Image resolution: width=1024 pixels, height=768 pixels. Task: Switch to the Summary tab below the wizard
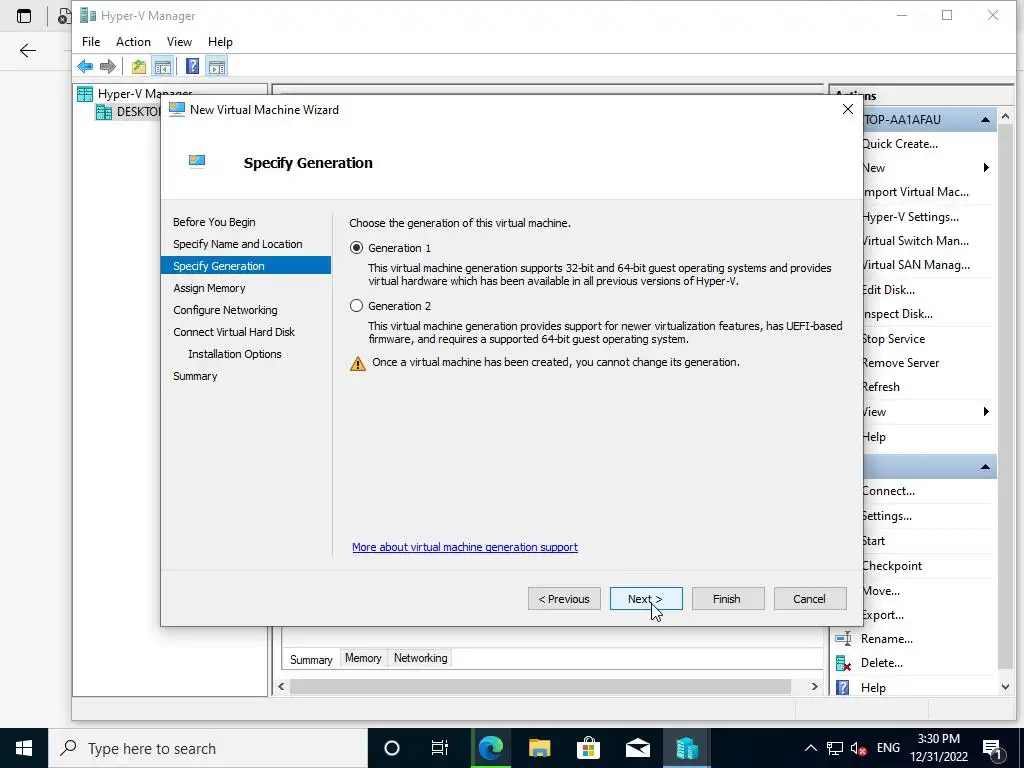[311, 659]
